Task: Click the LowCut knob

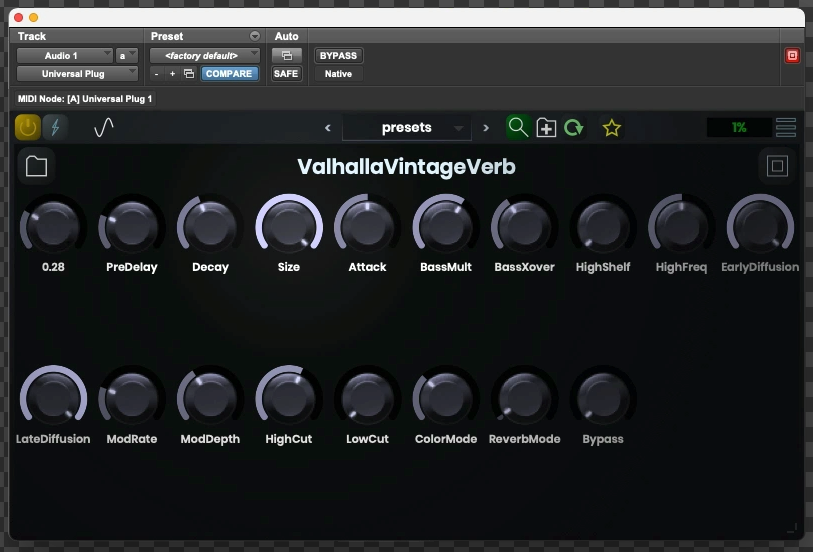Action: 367,399
